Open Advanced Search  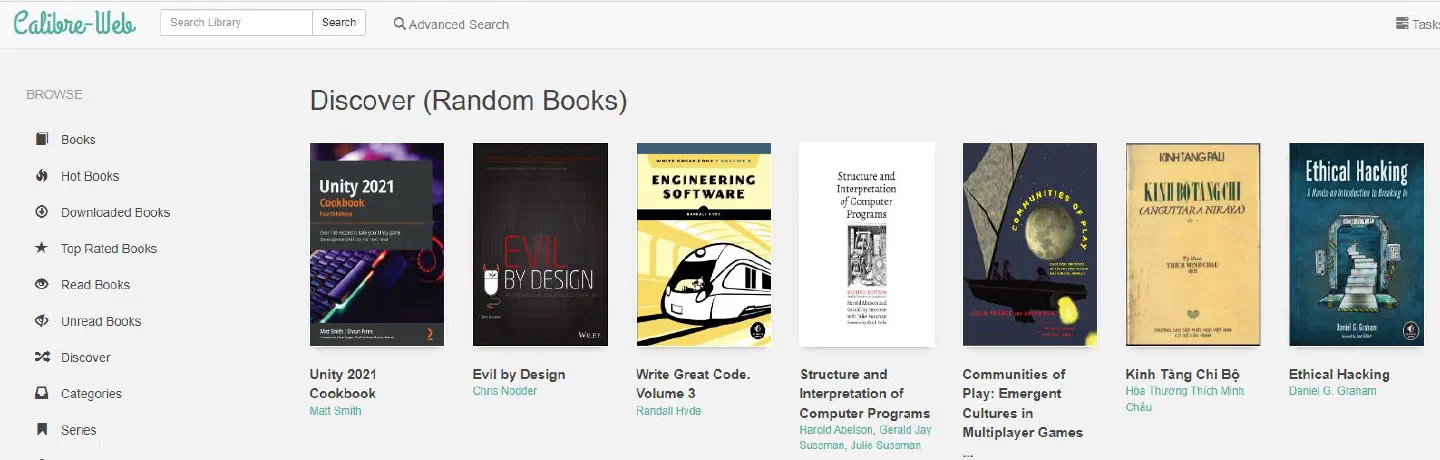pyautogui.click(x=451, y=24)
